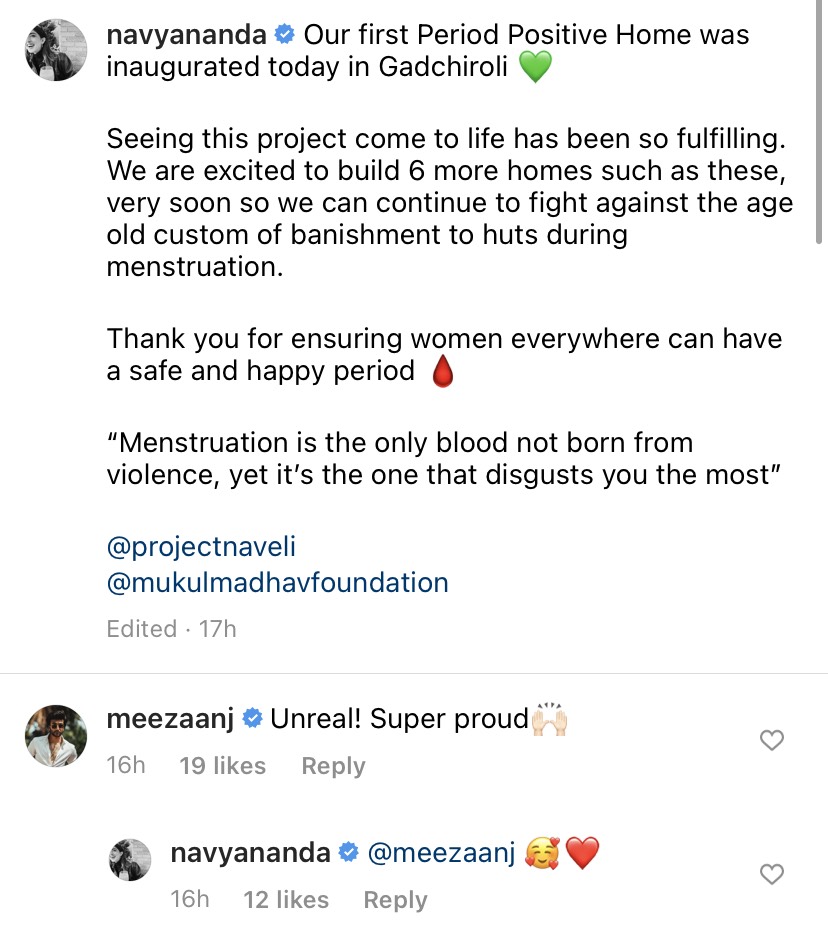Open the @projectnaveli tag
The width and height of the screenshot is (828, 939).
click(x=200, y=546)
